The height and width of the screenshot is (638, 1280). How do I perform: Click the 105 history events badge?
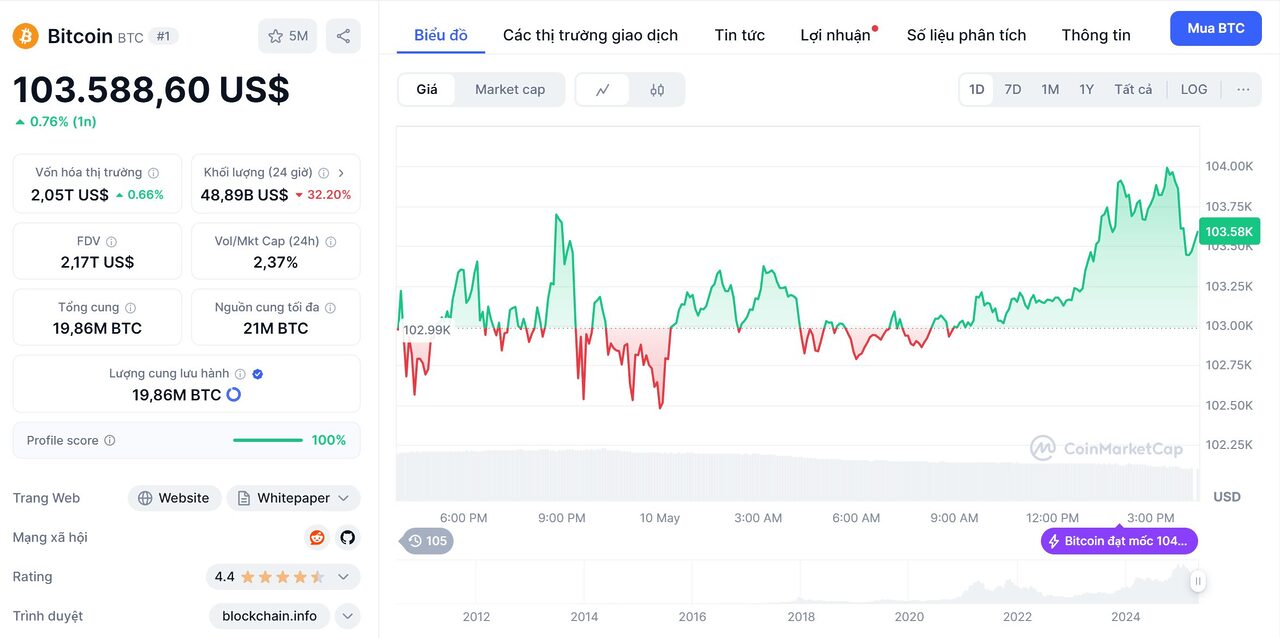427,541
